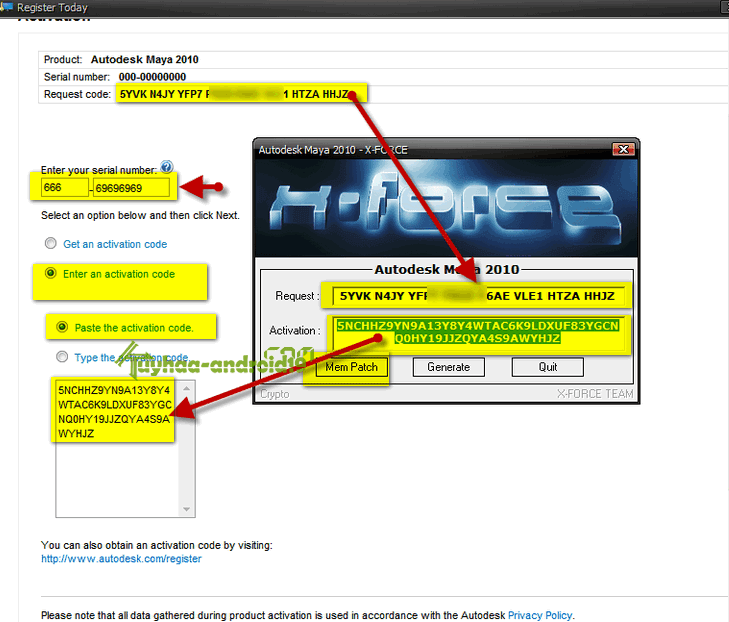Choose Paste the activation code radio button
729x622 pixels.
62,327
